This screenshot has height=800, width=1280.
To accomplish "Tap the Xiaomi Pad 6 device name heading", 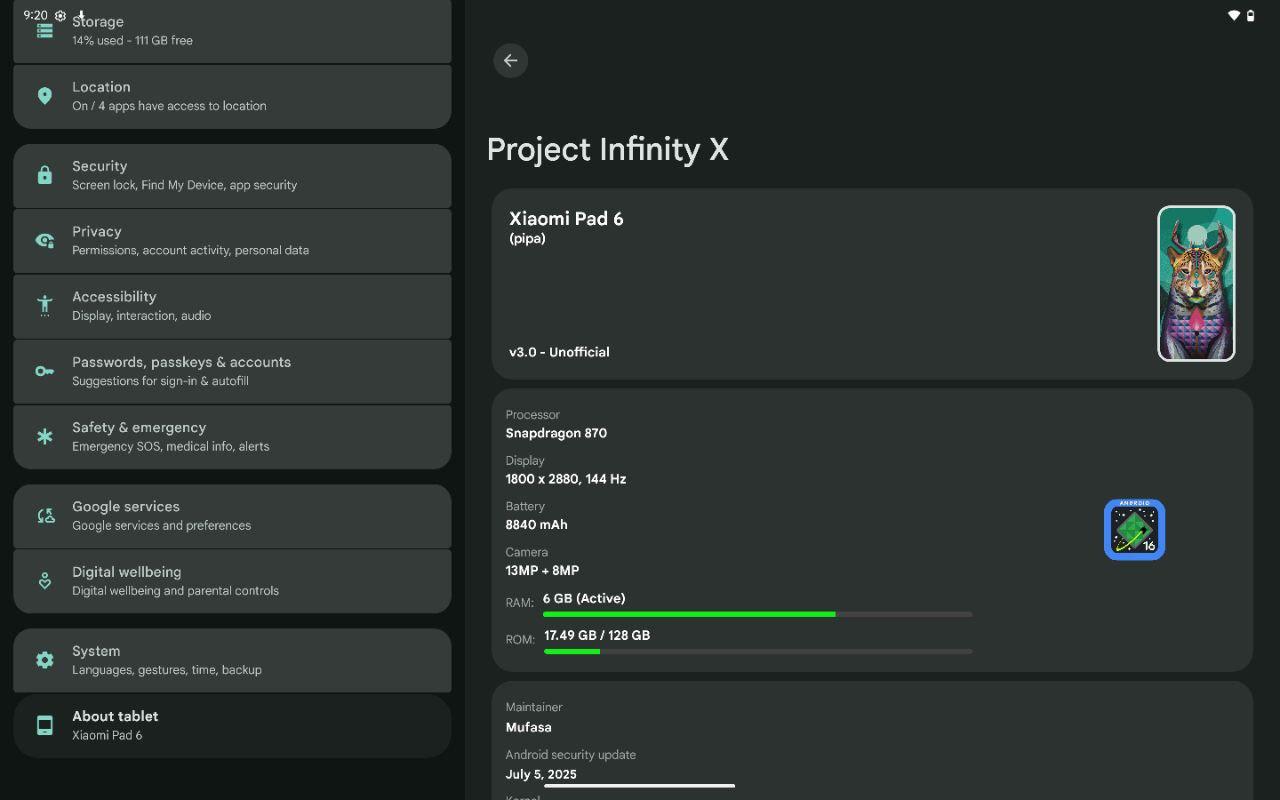I will [x=566, y=219].
